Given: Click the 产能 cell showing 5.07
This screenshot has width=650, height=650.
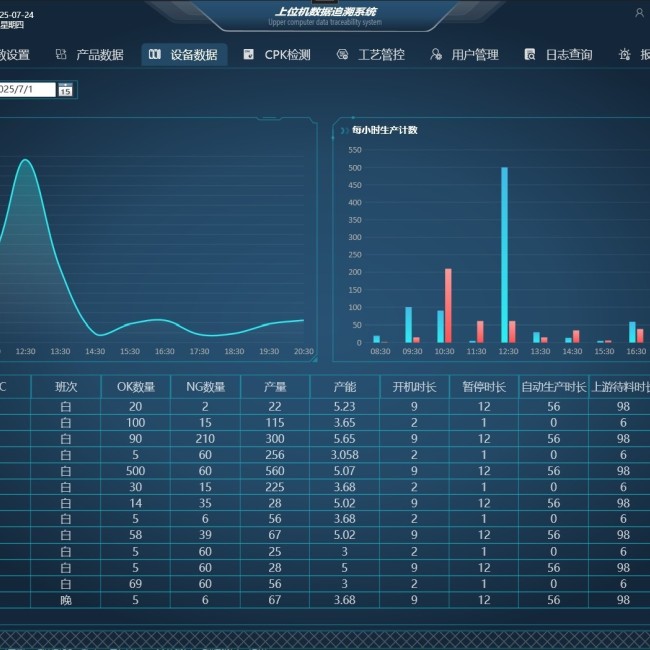Looking at the screenshot, I should pyautogui.click(x=344, y=471).
